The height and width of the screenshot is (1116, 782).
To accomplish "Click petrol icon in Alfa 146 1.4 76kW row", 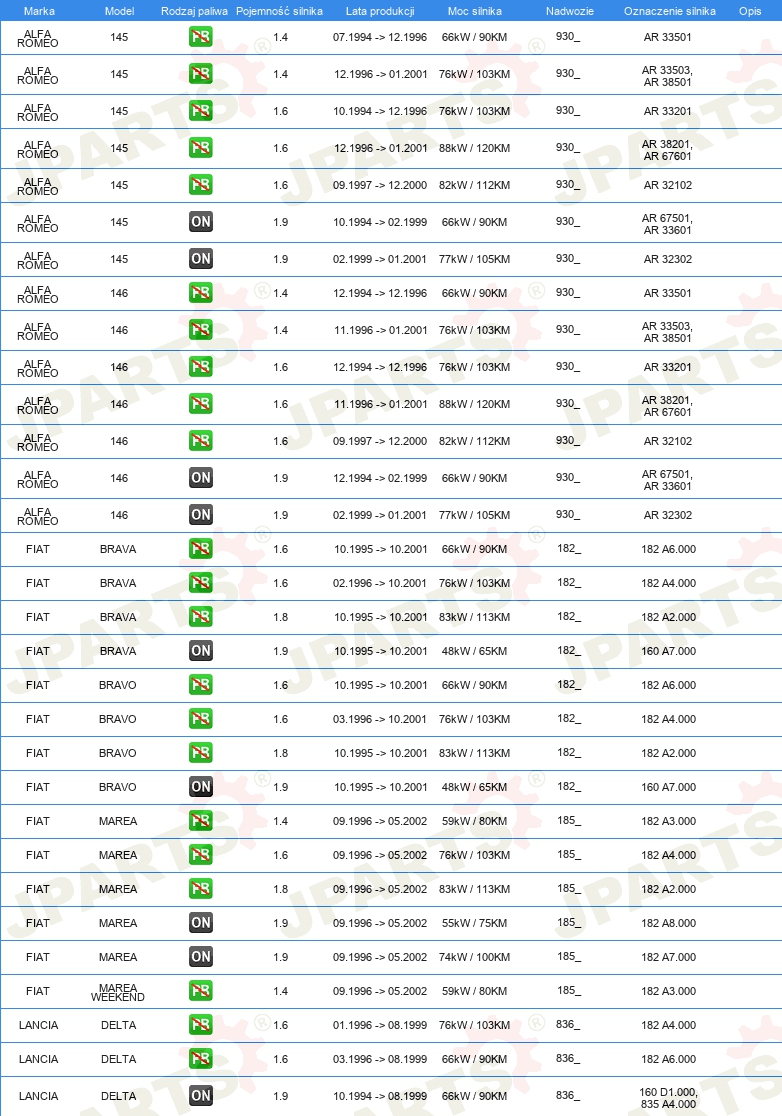I will pos(201,330).
